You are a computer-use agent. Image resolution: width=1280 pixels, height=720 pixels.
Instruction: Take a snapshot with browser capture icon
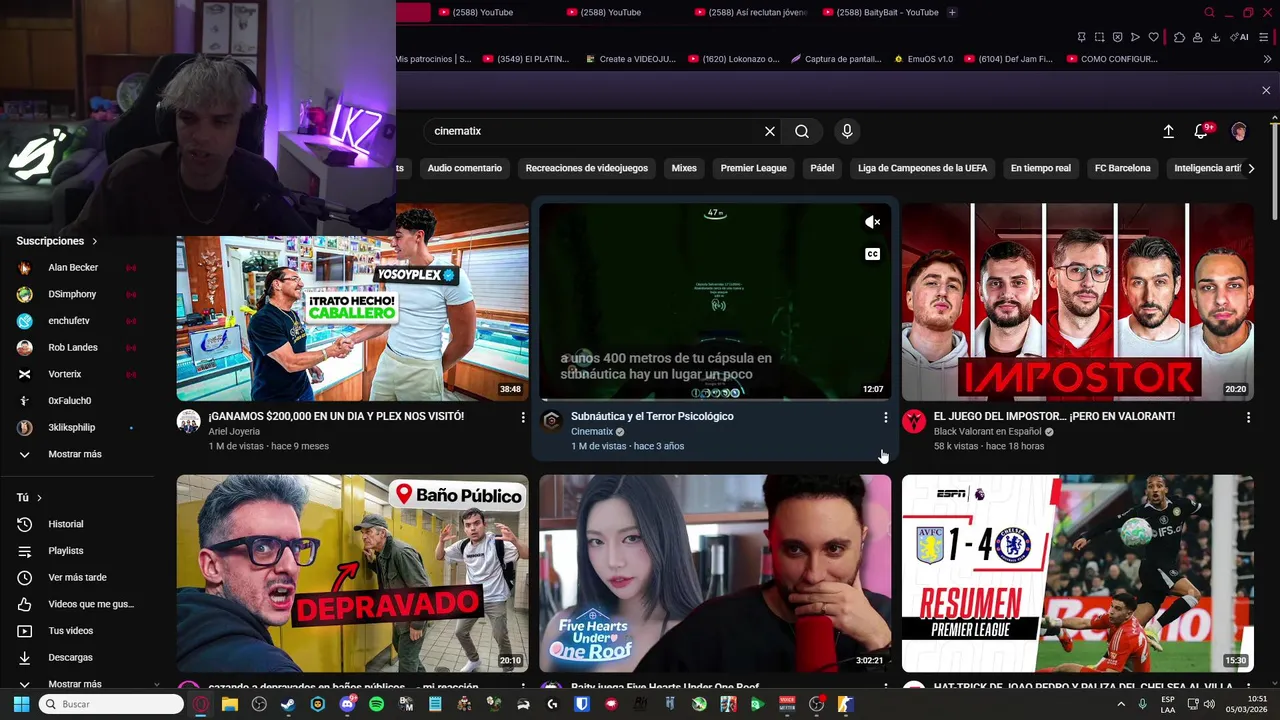tap(1099, 37)
